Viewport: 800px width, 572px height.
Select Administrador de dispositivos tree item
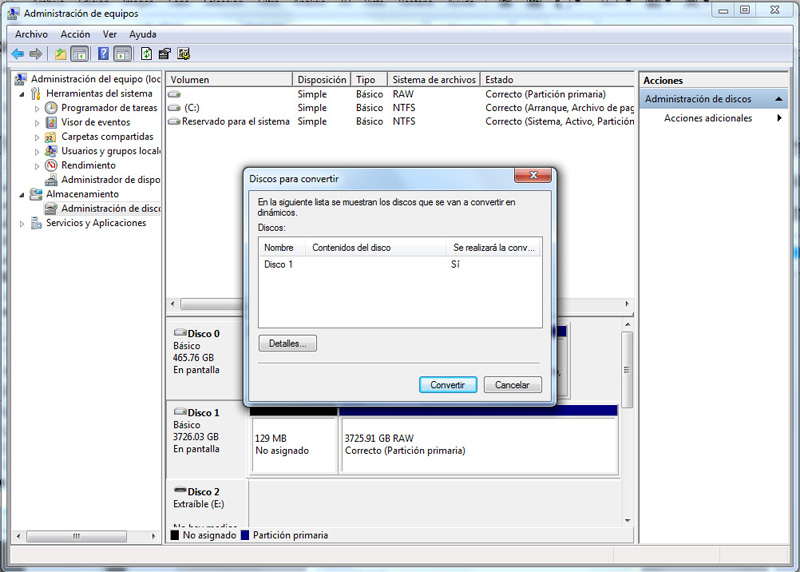point(110,180)
